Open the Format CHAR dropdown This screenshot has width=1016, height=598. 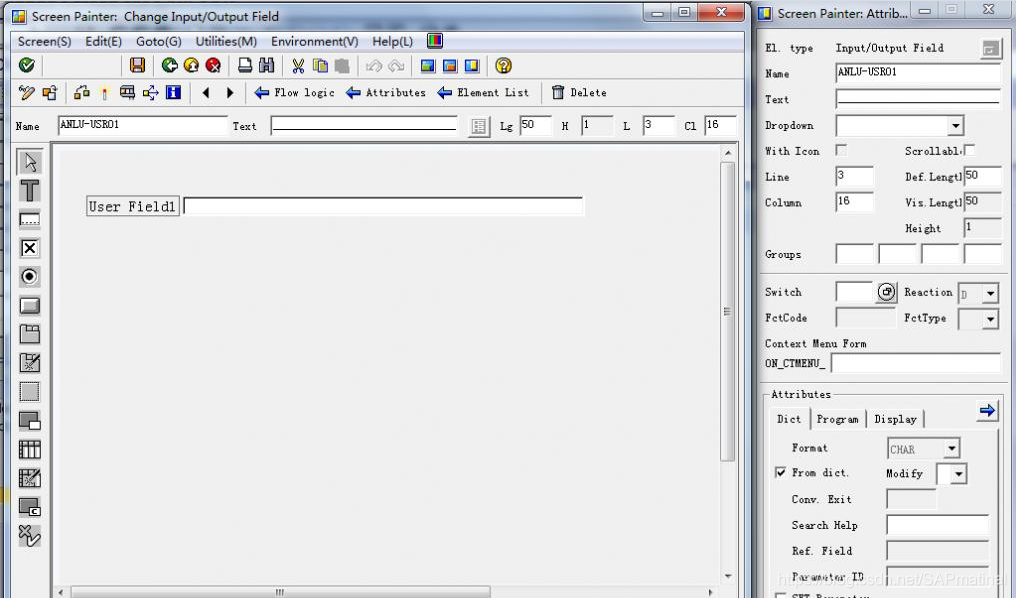(x=952, y=448)
